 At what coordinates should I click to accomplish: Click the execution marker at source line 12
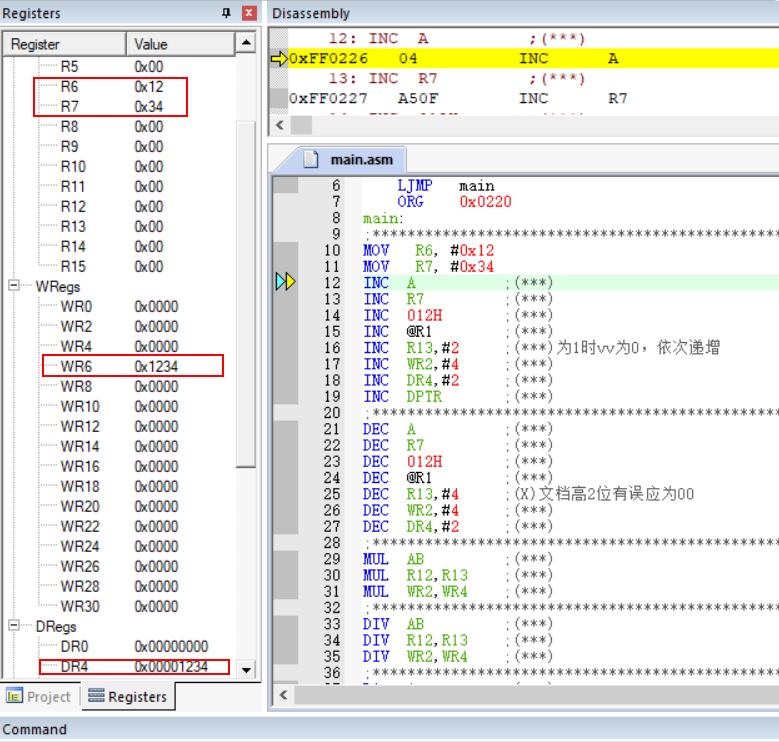click(x=285, y=282)
